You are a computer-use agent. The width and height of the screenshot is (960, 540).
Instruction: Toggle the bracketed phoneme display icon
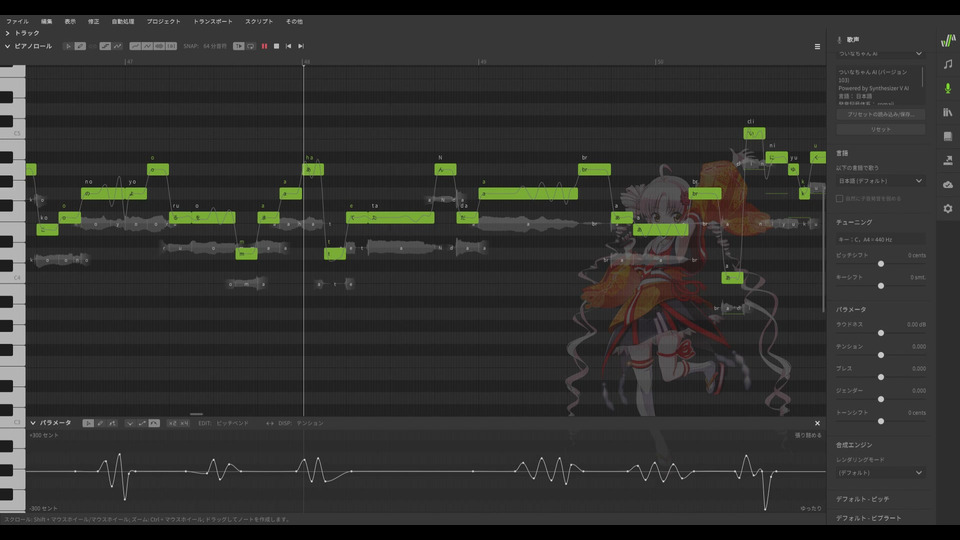pyautogui.click(x=171, y=46)
